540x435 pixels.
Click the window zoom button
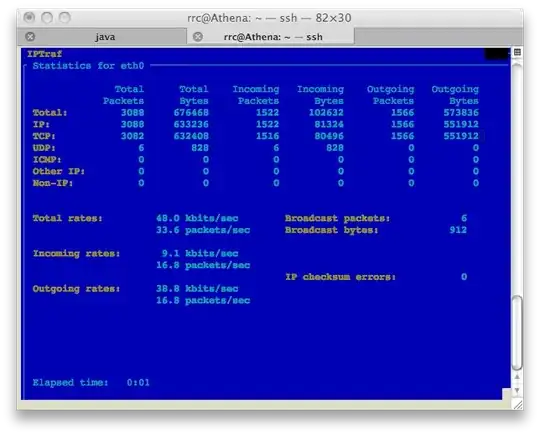coord(64,17)
